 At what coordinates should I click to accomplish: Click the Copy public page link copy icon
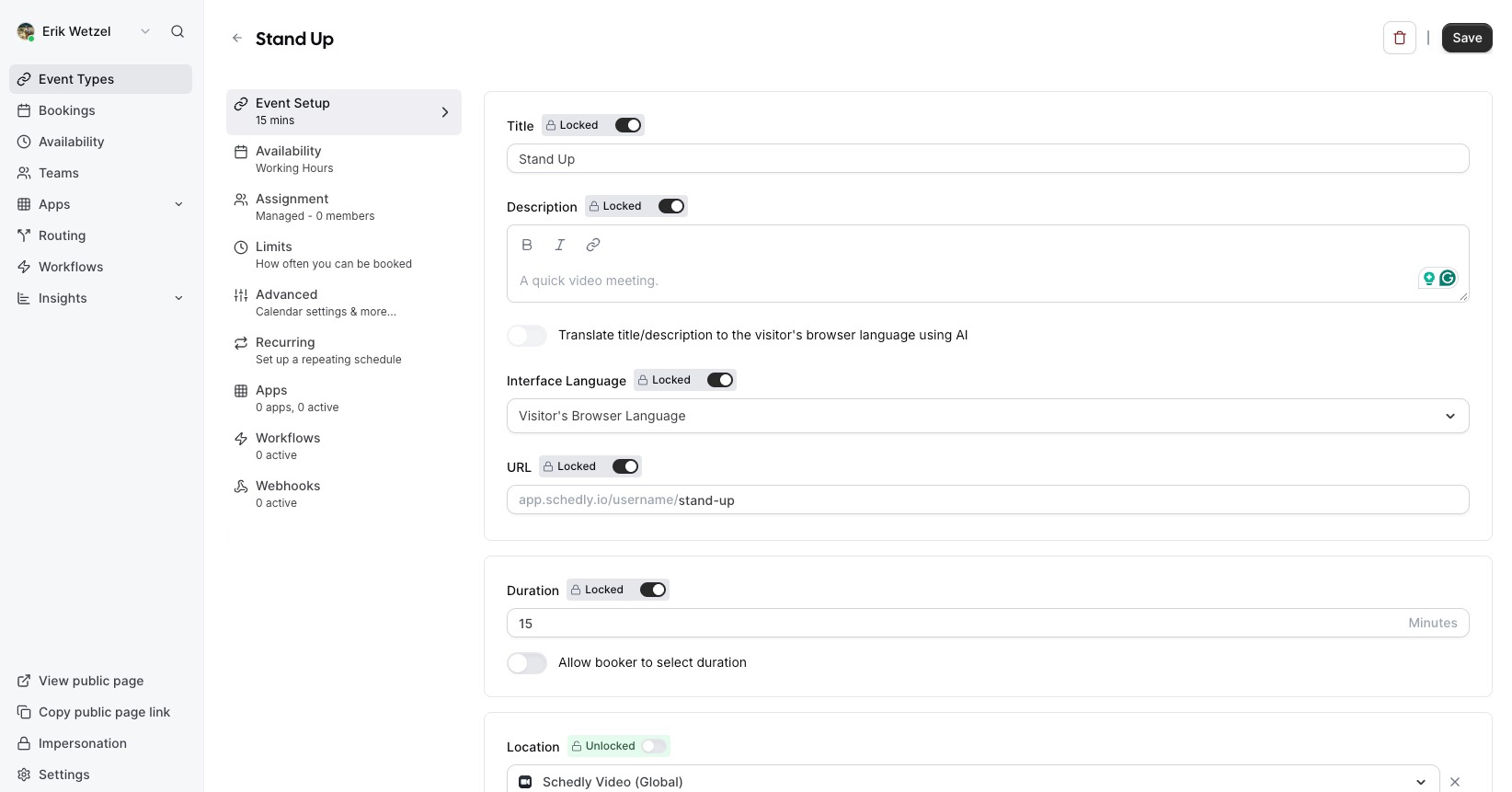24,712
